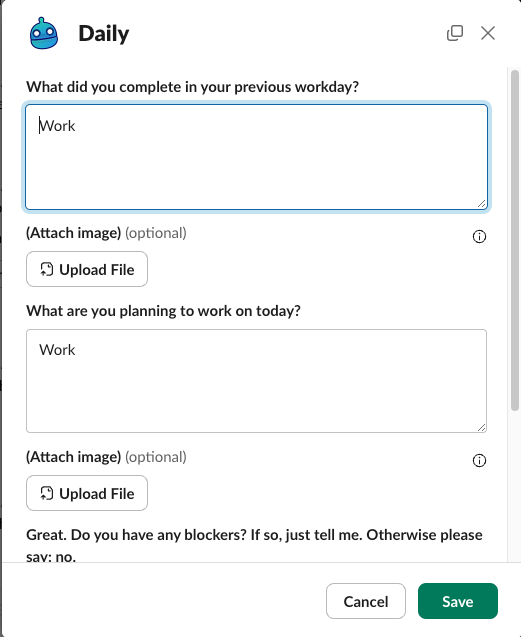Save the Daily standup answers
The height and width of the screenshot is (637, 521).
tap(458, 601)
